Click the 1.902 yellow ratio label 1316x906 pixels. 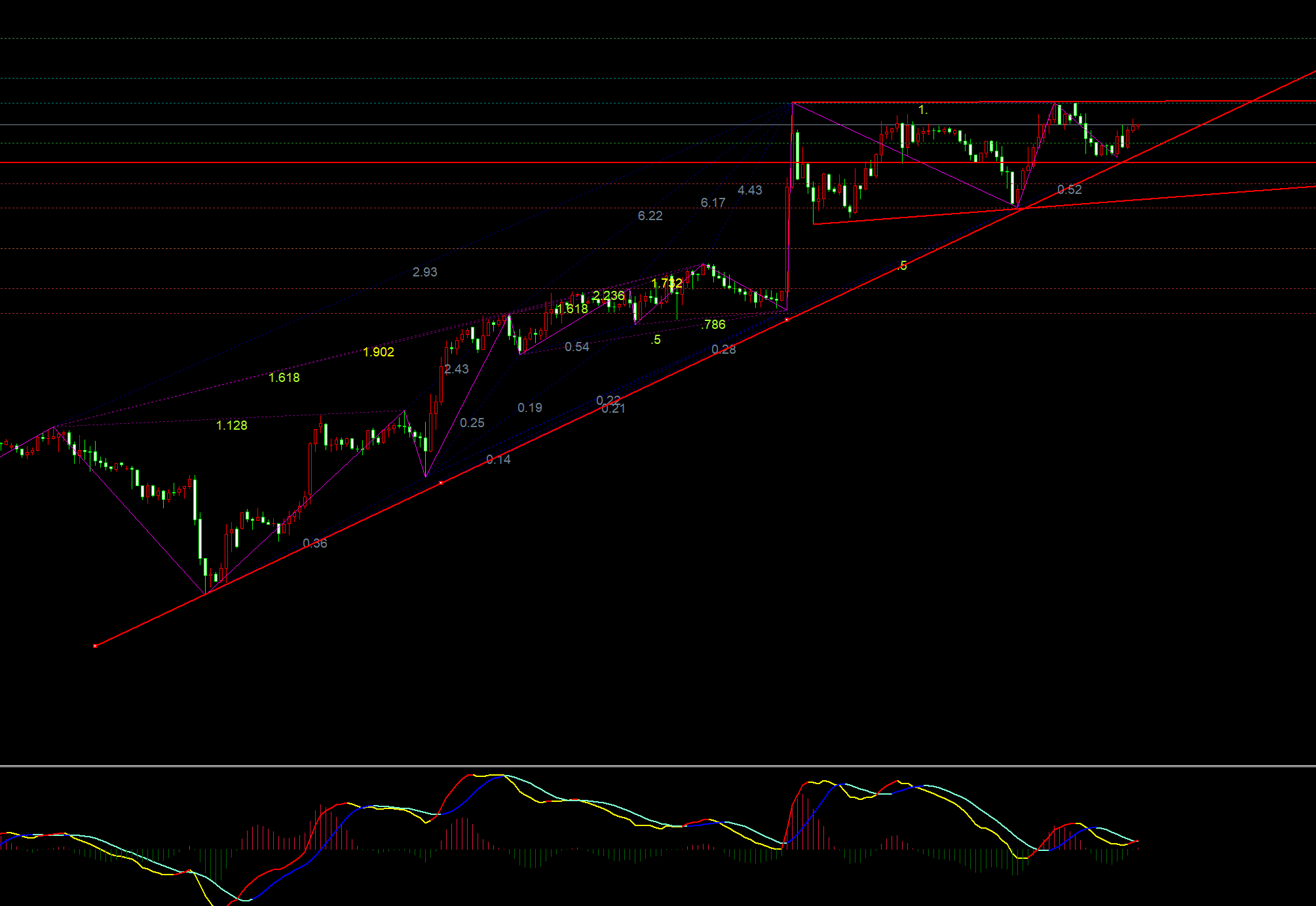378,352
